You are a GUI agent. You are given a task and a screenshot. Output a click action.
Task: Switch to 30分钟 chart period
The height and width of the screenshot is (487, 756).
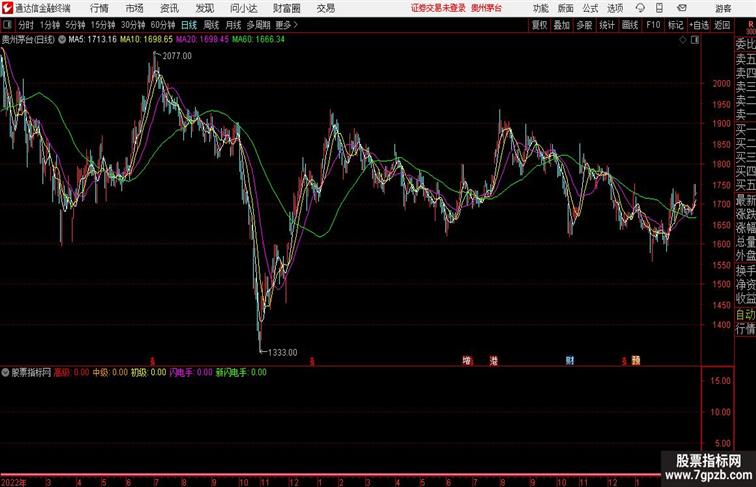pos(133,25)
